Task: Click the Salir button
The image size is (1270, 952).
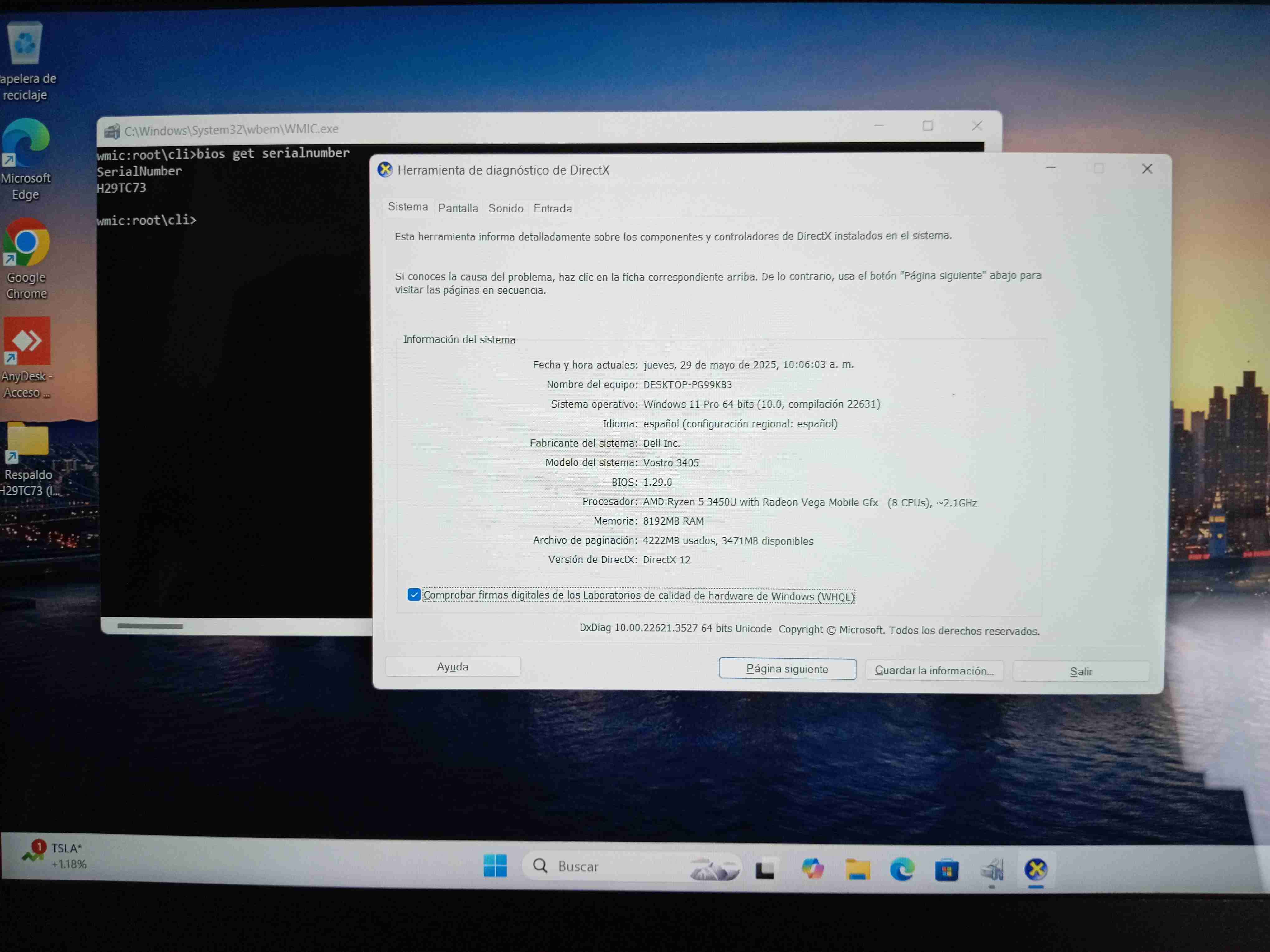Action: pos(1081,671)
